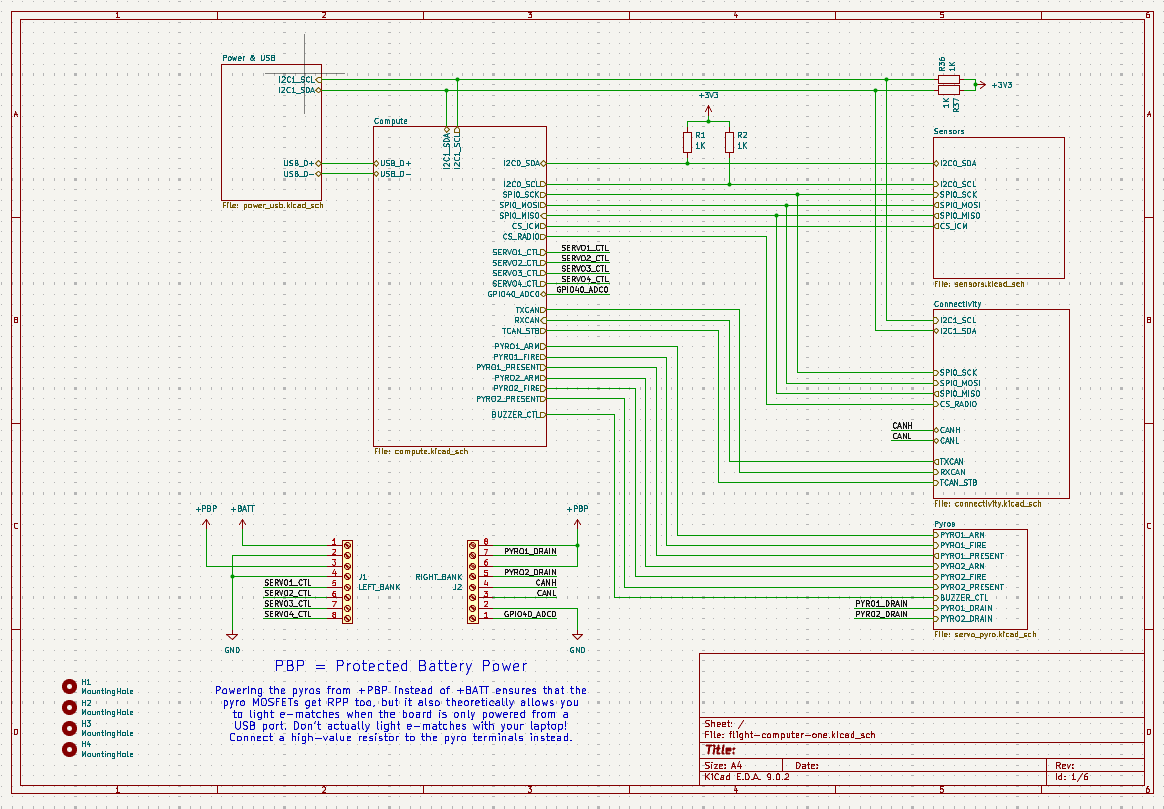
Task: Select the "PBP = Protected Battery Power" heading text
Action: click(x=401, y=666)
